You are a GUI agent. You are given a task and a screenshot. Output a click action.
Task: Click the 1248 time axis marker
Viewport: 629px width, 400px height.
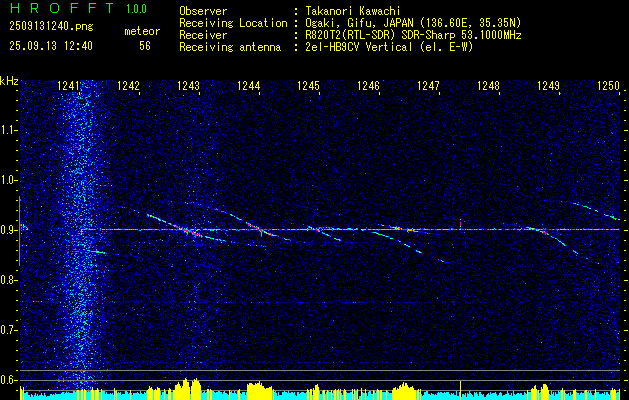(488, 86)
